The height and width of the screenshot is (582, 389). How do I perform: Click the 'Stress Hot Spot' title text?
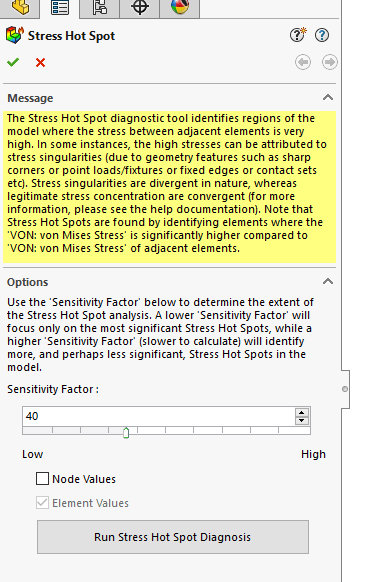coord(71,36)
